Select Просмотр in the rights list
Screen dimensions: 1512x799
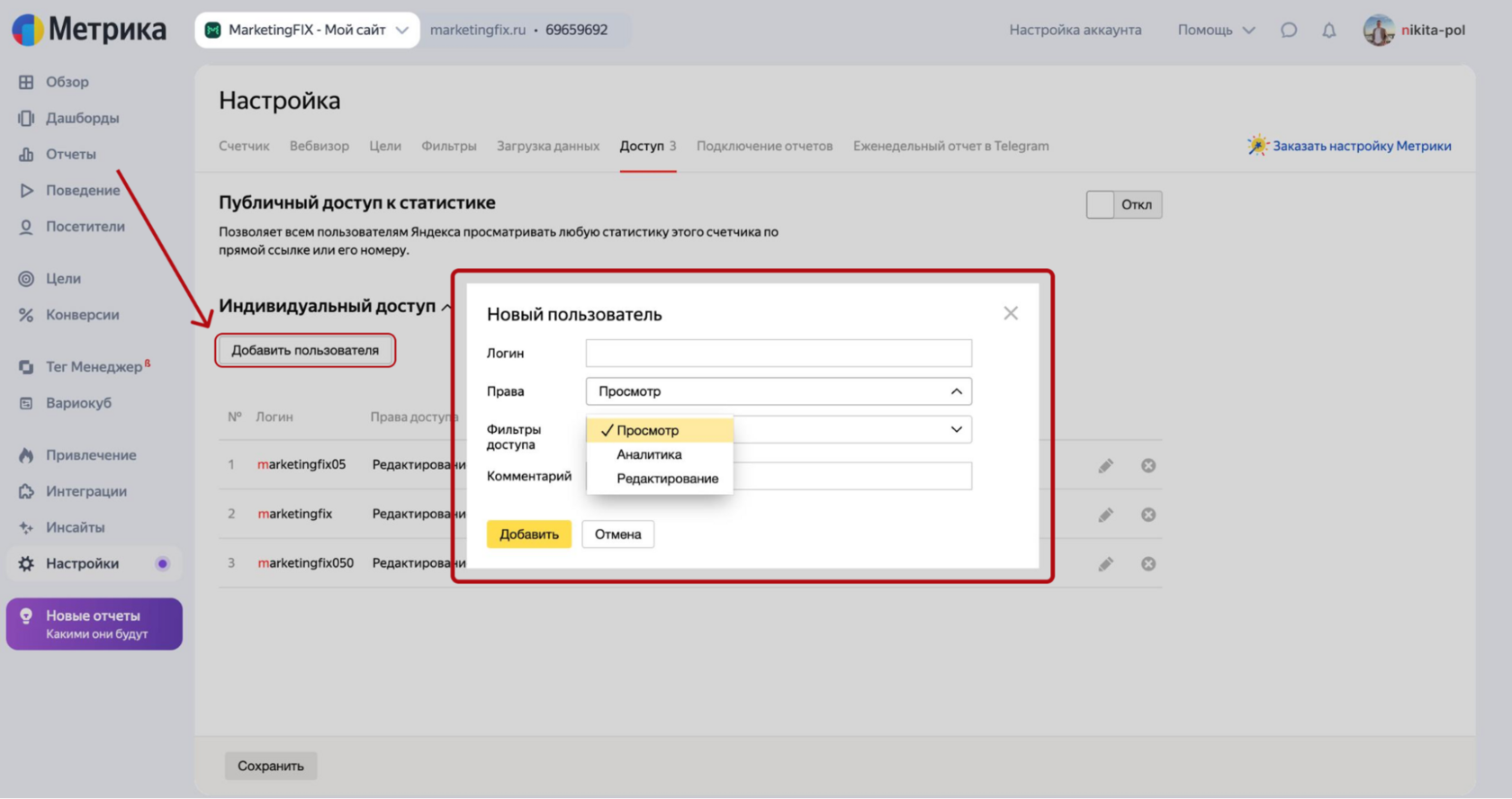[660, 430]
